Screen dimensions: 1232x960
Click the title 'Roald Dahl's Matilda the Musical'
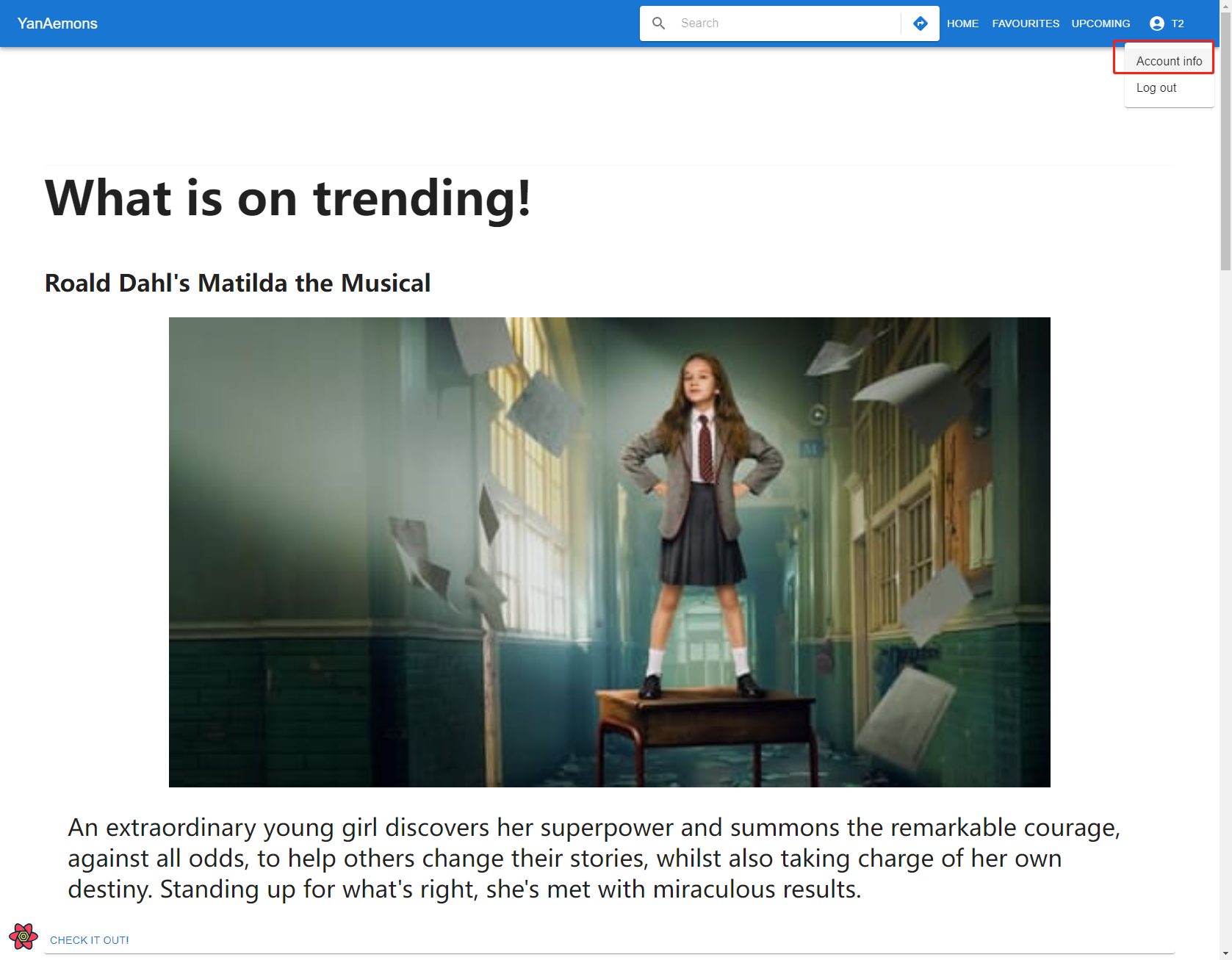[237, 283]
